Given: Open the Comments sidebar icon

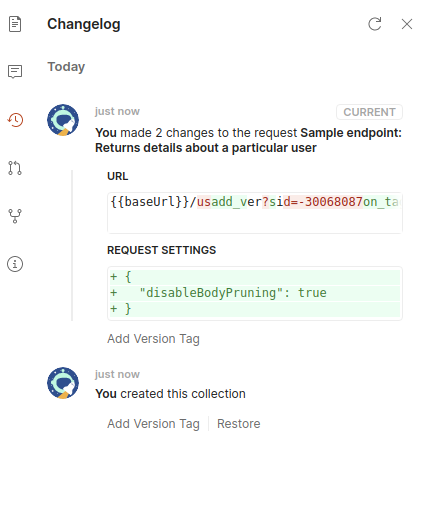Looking at the screenshot, I should coord(15,72).
